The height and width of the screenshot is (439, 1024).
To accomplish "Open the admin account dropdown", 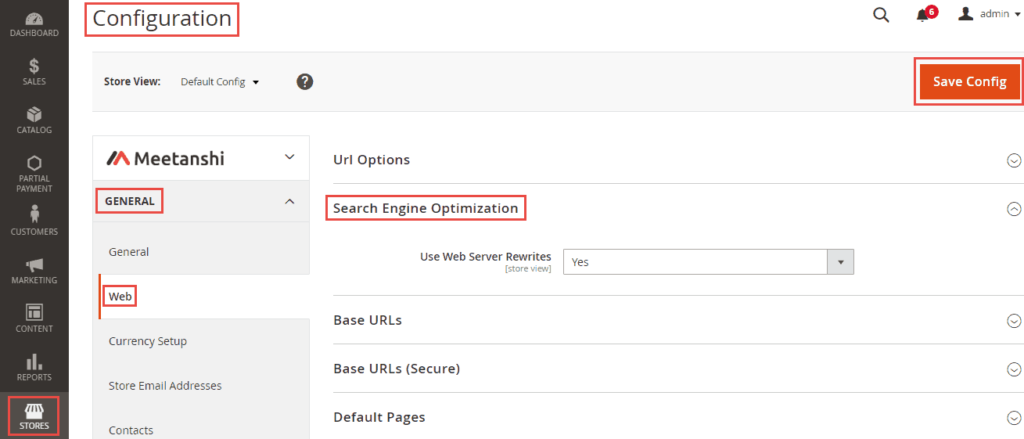I will point(989,14).
